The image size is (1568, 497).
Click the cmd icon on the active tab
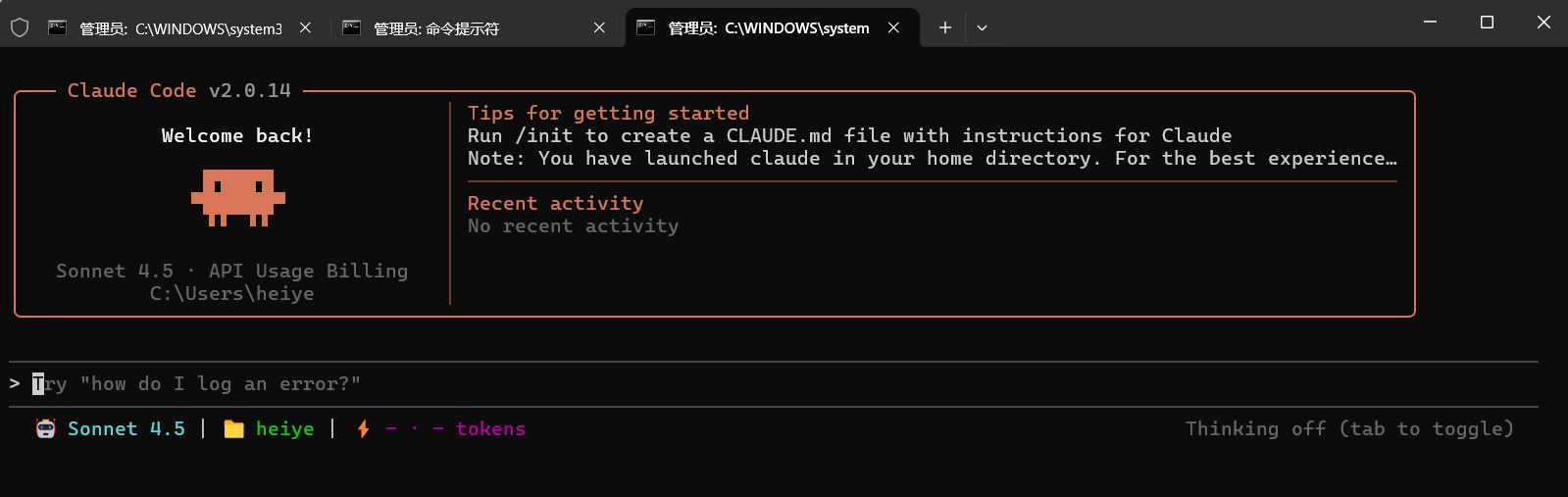pyautogui.click(x=645, y=27)
